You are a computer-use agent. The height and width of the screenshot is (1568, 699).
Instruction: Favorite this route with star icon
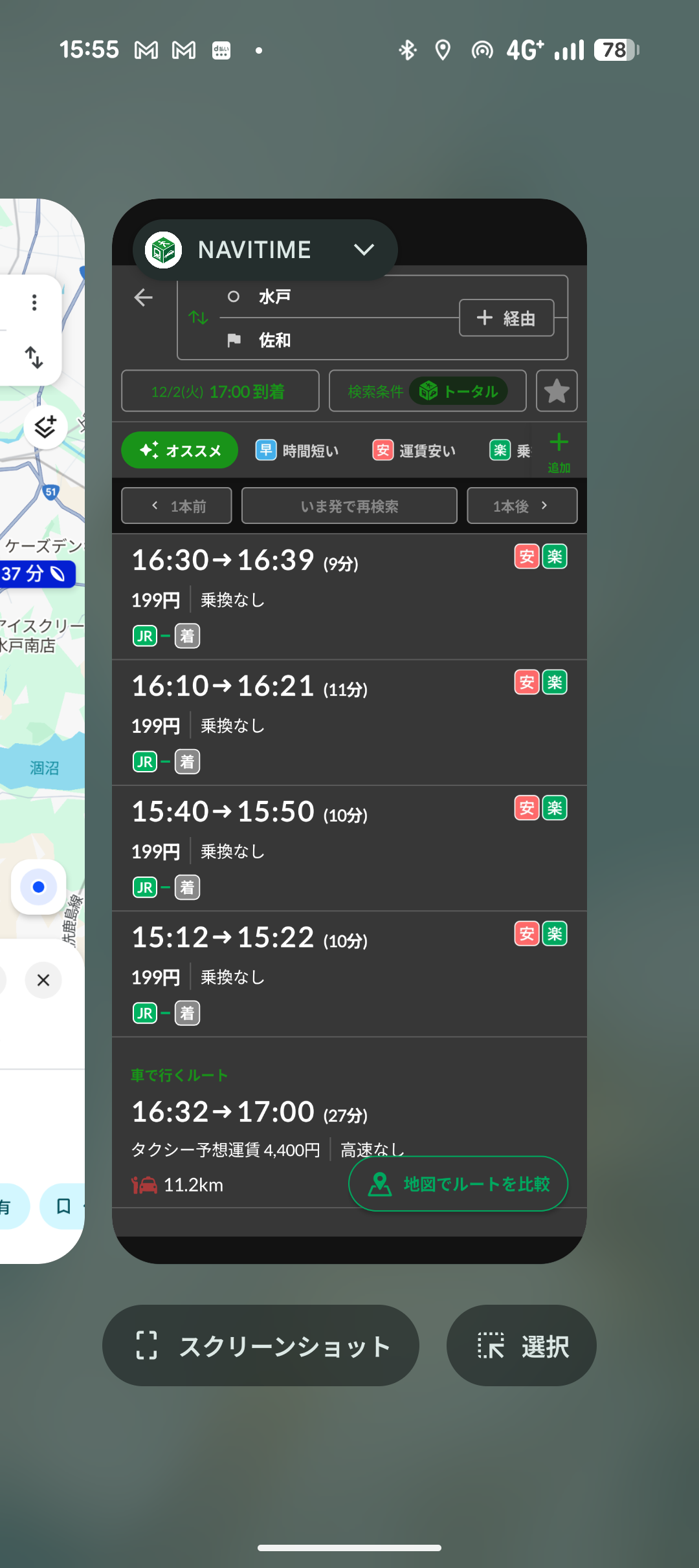coord(557,391)
